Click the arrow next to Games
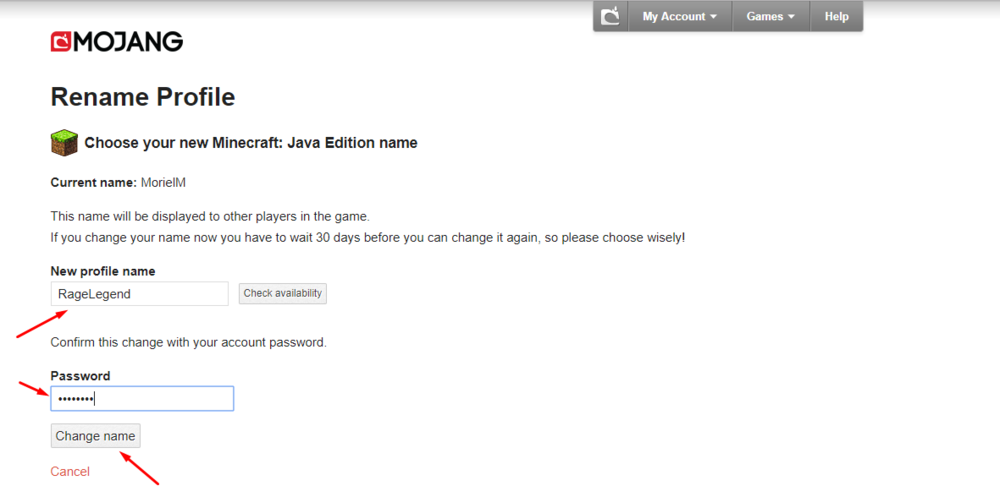This screenshot has width=1000, height=497. click(791, 17)
